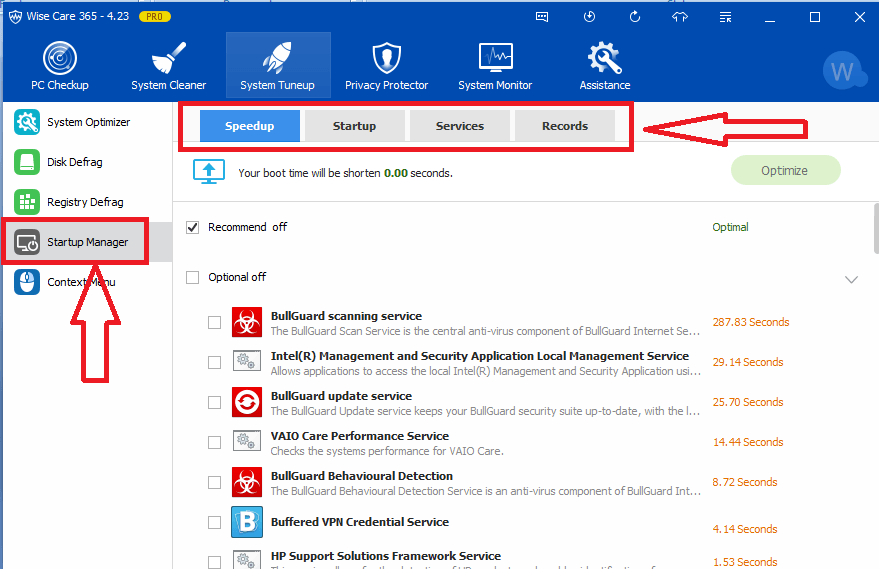Click BullGuard update service icon
The image size is (879, 569).
[x=247, y=402]
